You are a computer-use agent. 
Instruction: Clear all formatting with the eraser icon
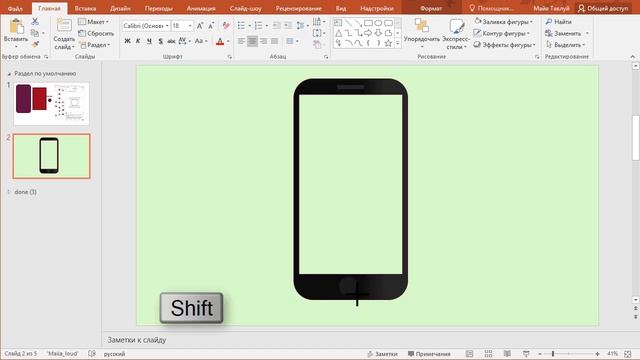[226, 26]
